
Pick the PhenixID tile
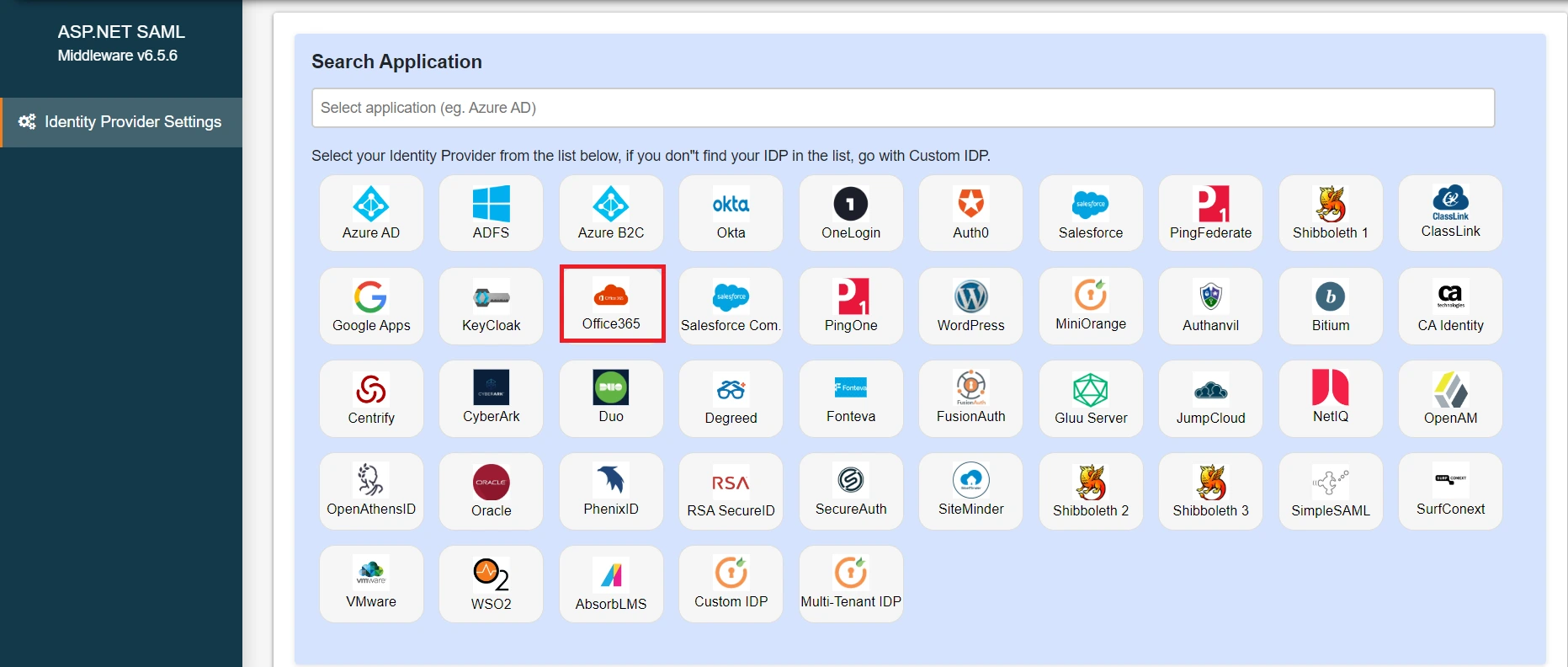(611, 491)
